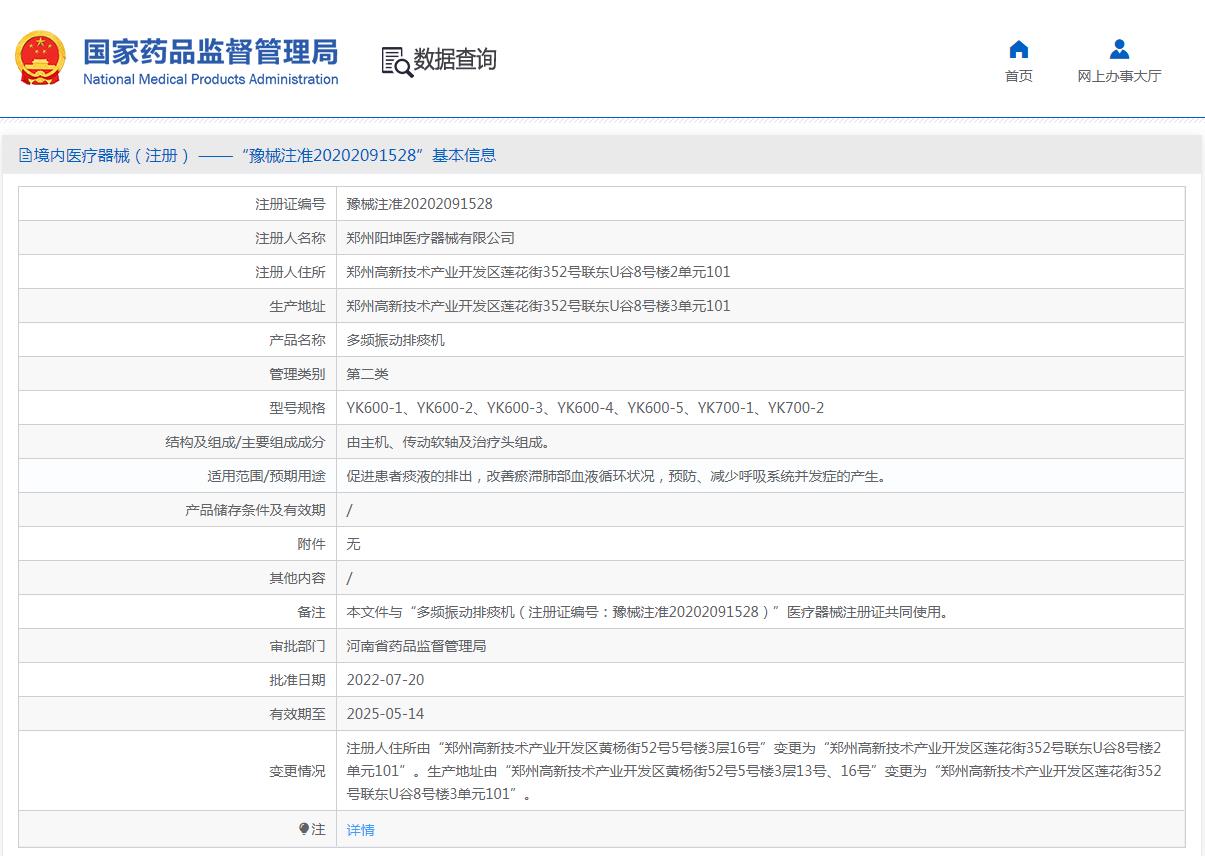Click the 备注 remark text
Viewport: 1205px width, 856px height.
click(647, 612)
